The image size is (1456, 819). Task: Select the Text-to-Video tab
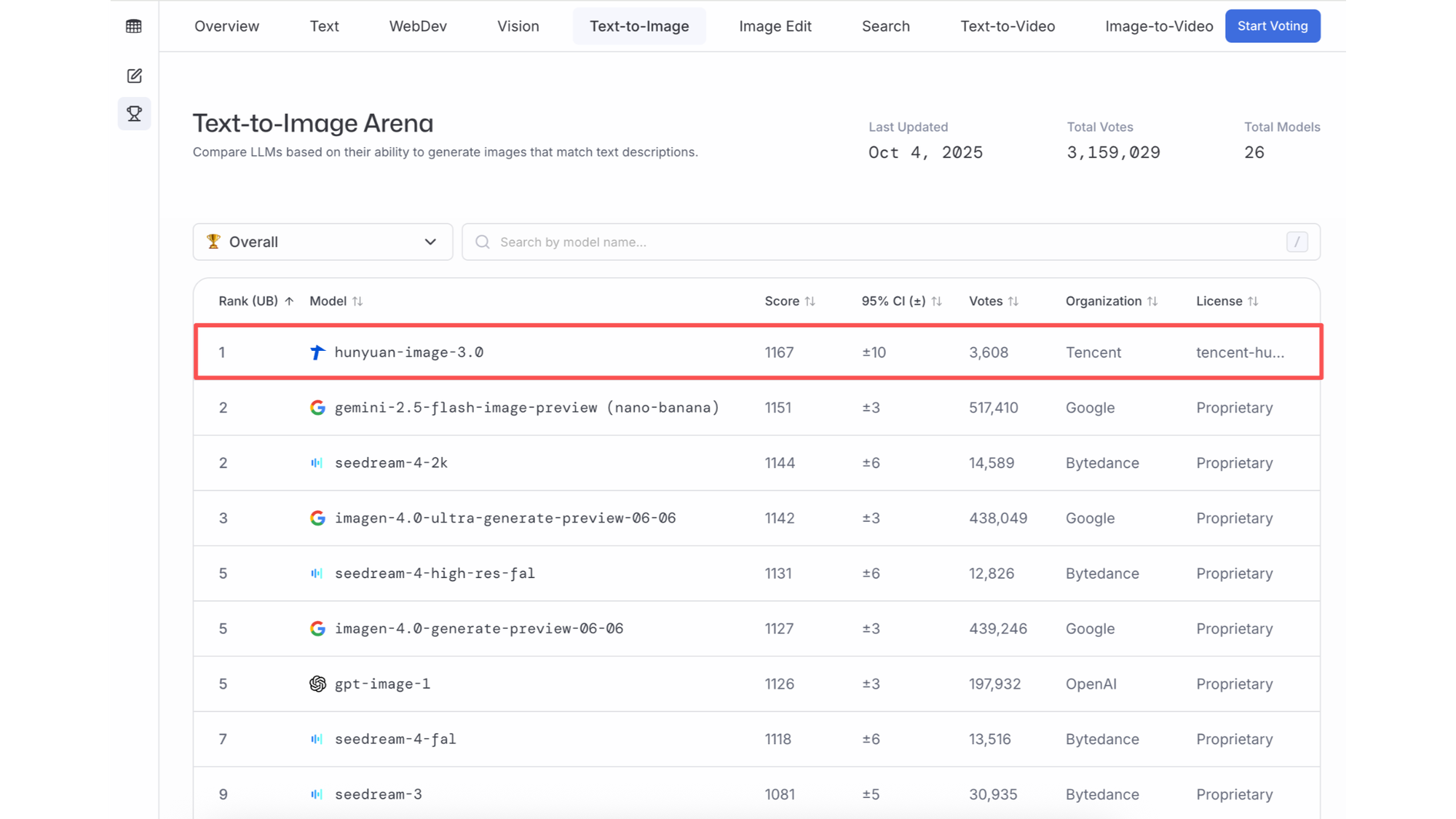coord(1007,26)
